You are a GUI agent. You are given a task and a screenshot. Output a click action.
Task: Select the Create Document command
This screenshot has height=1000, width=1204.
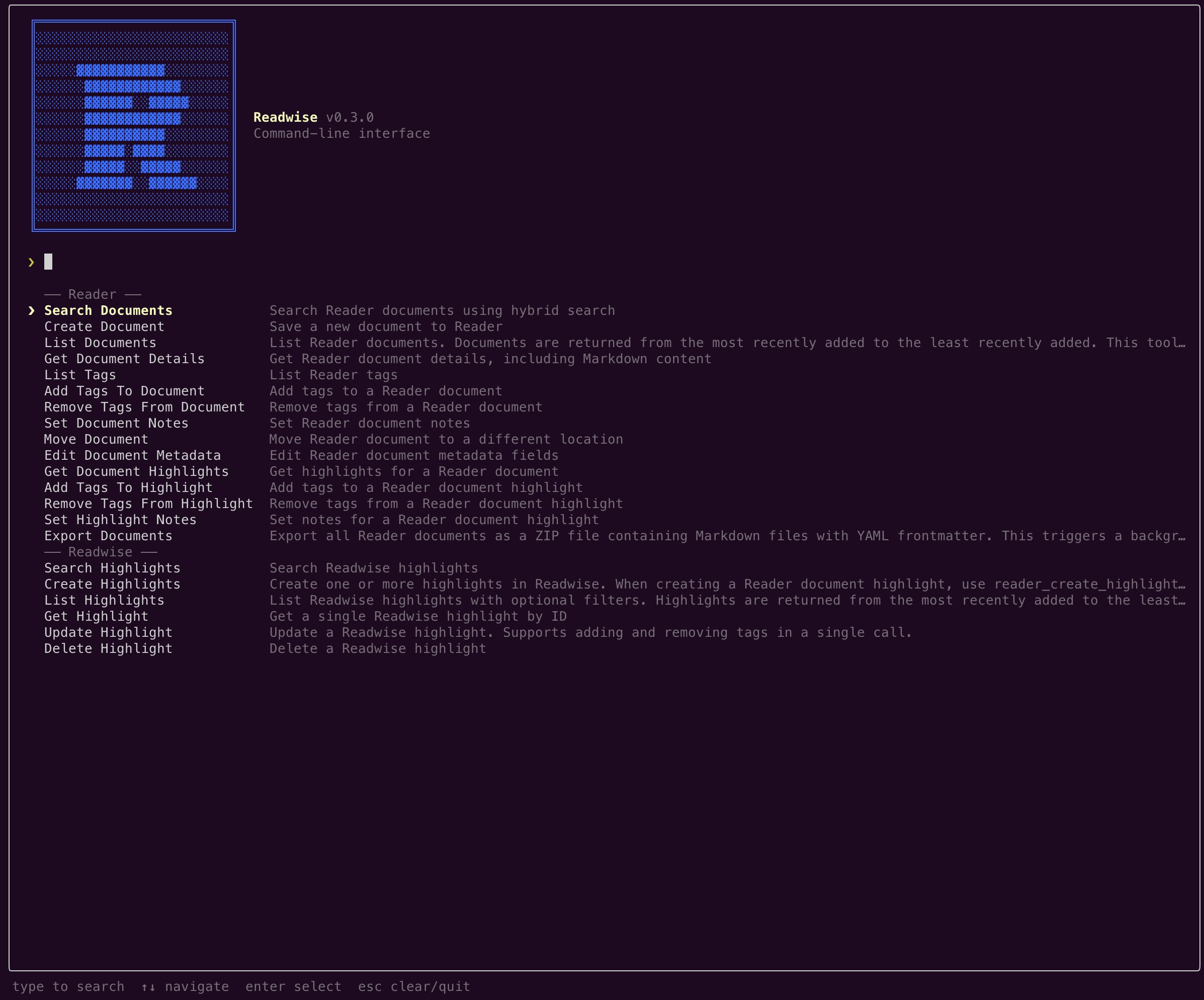(104, 326)
